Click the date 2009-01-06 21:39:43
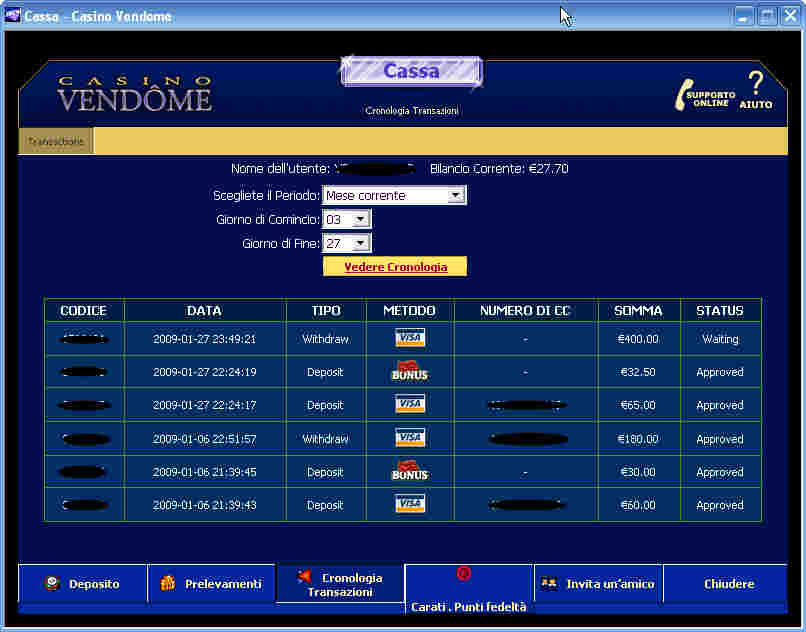The width and height of the screenshot is (806, 632). click(x=204, y=505)
